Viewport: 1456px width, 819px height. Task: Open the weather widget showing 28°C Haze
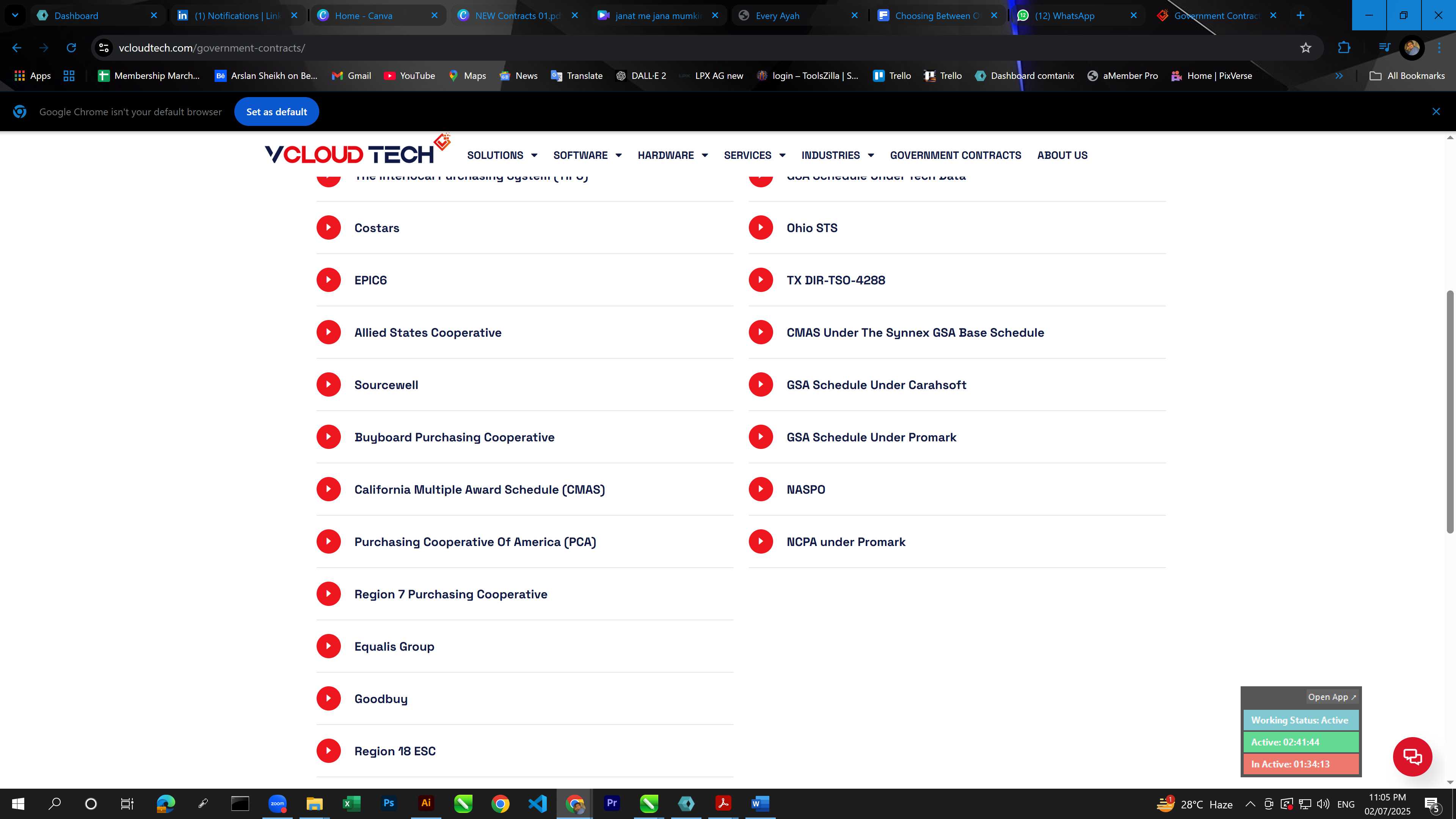coord(1195,804)
